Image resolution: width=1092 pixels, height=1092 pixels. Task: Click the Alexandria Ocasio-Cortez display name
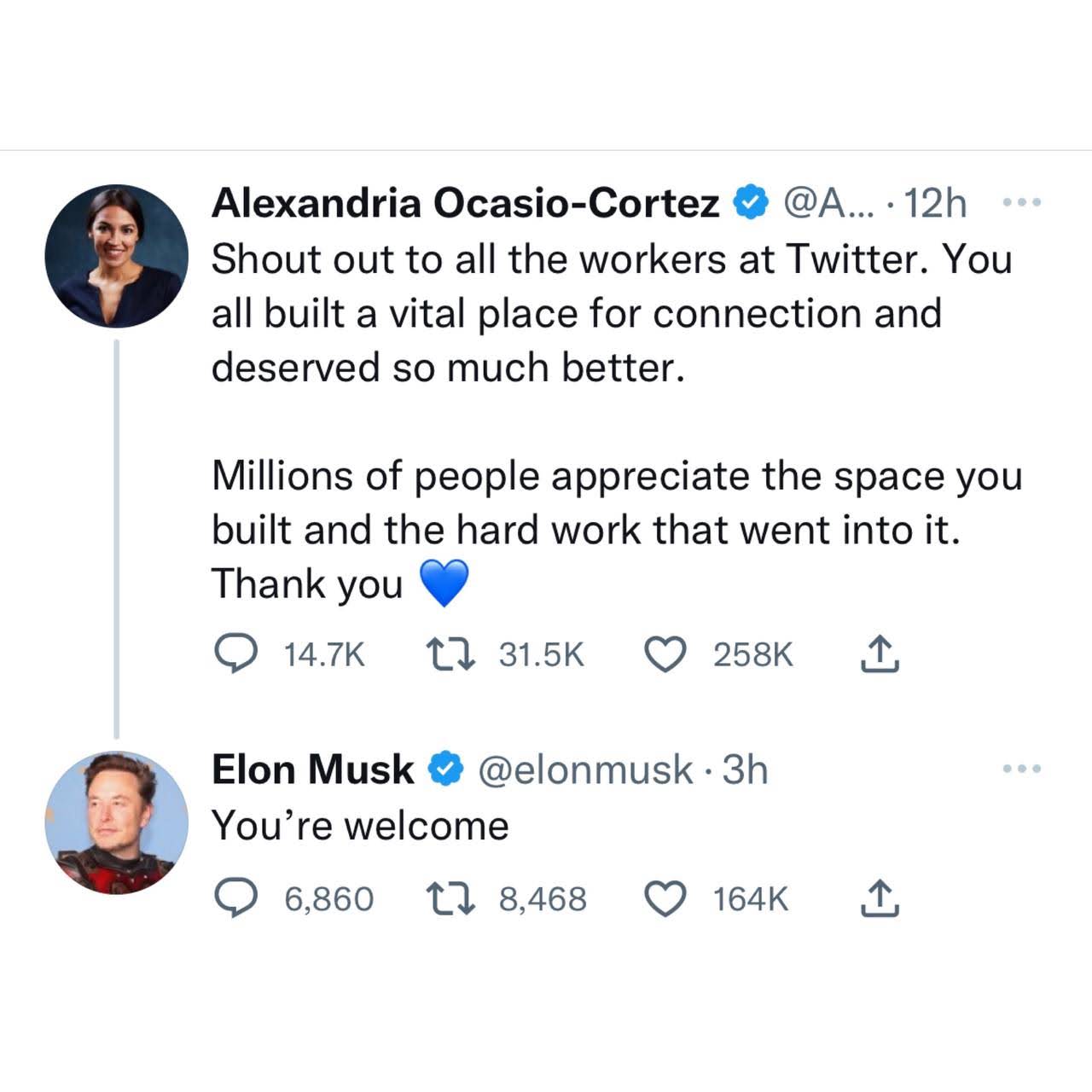(465, 203)
